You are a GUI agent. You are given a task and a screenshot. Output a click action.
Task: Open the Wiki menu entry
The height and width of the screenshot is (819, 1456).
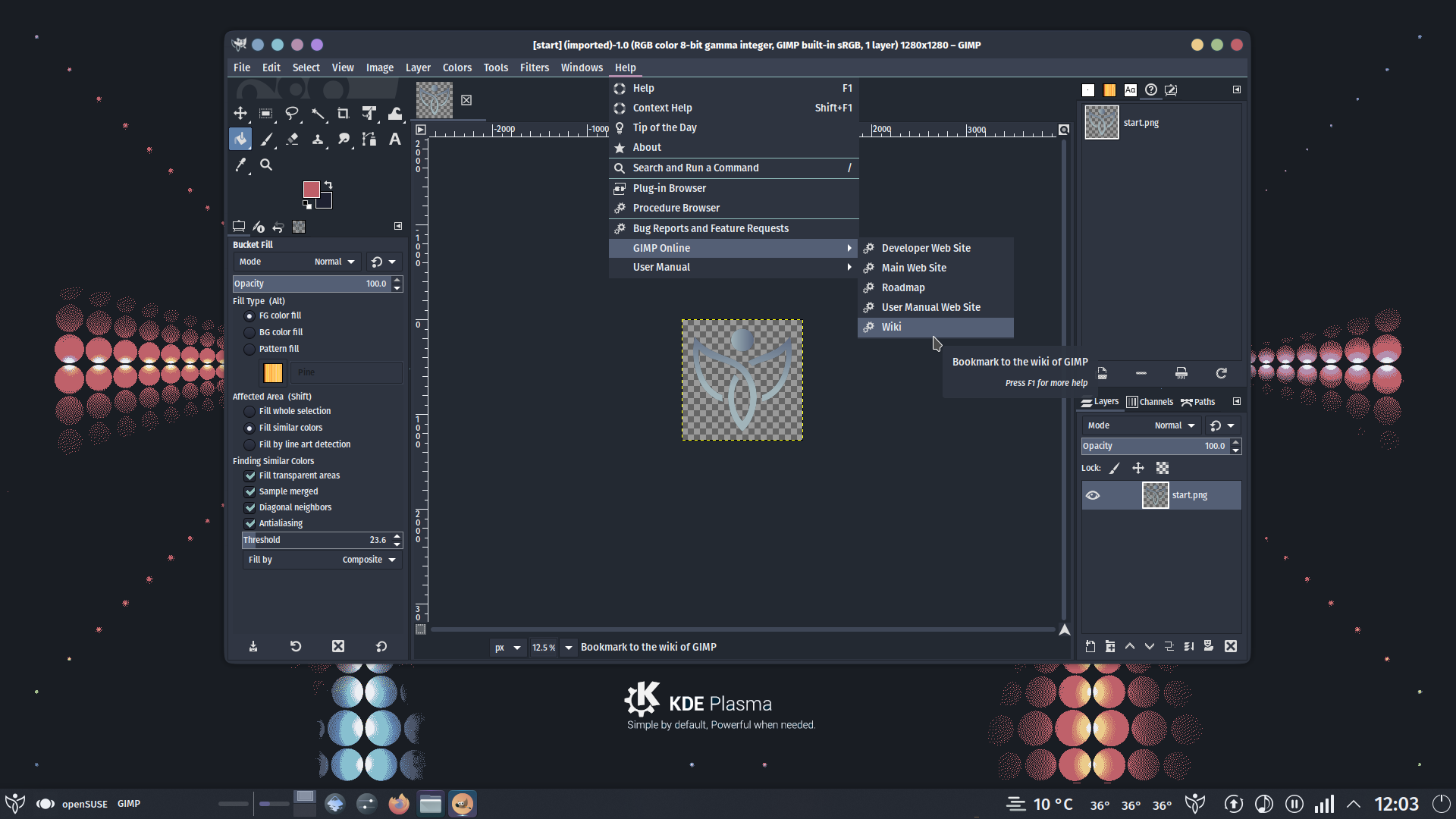pos(936,327)
